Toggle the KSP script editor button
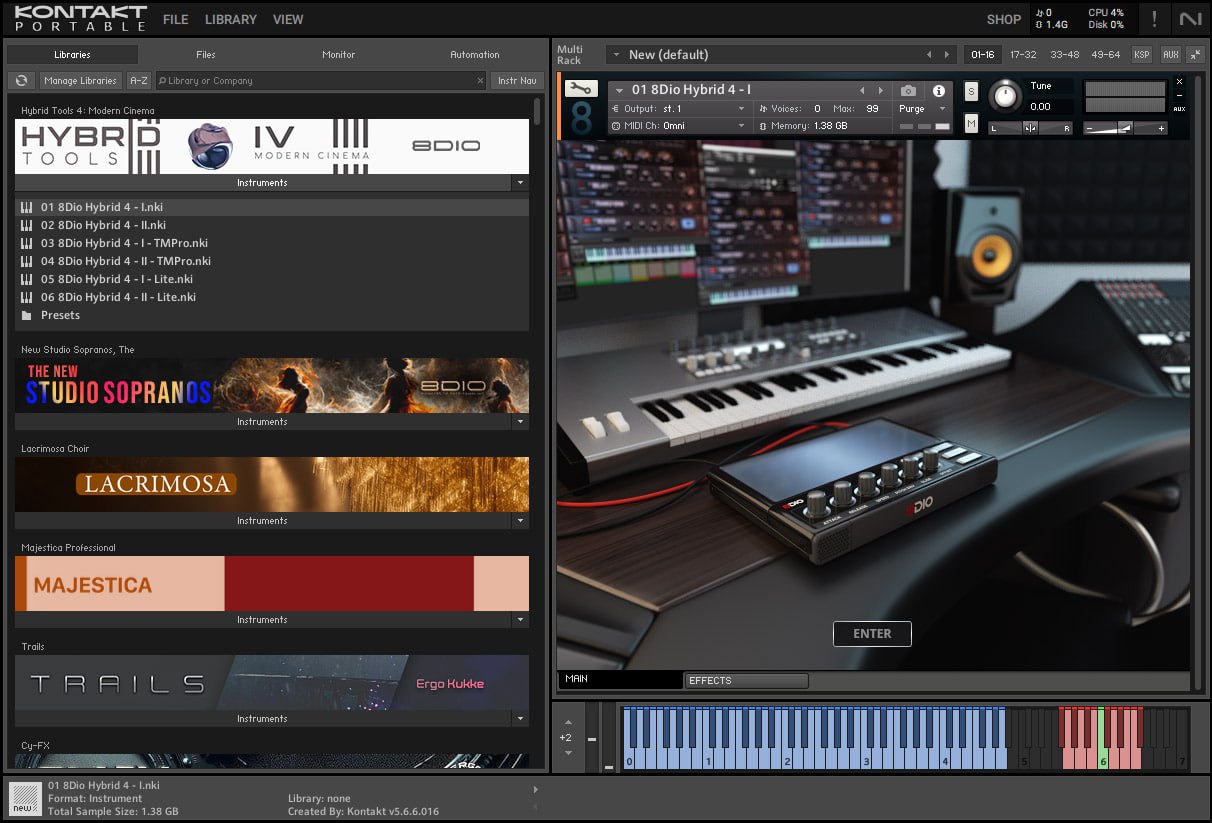Screen dimensions: 1212x823 click(x=1141, y=55)
